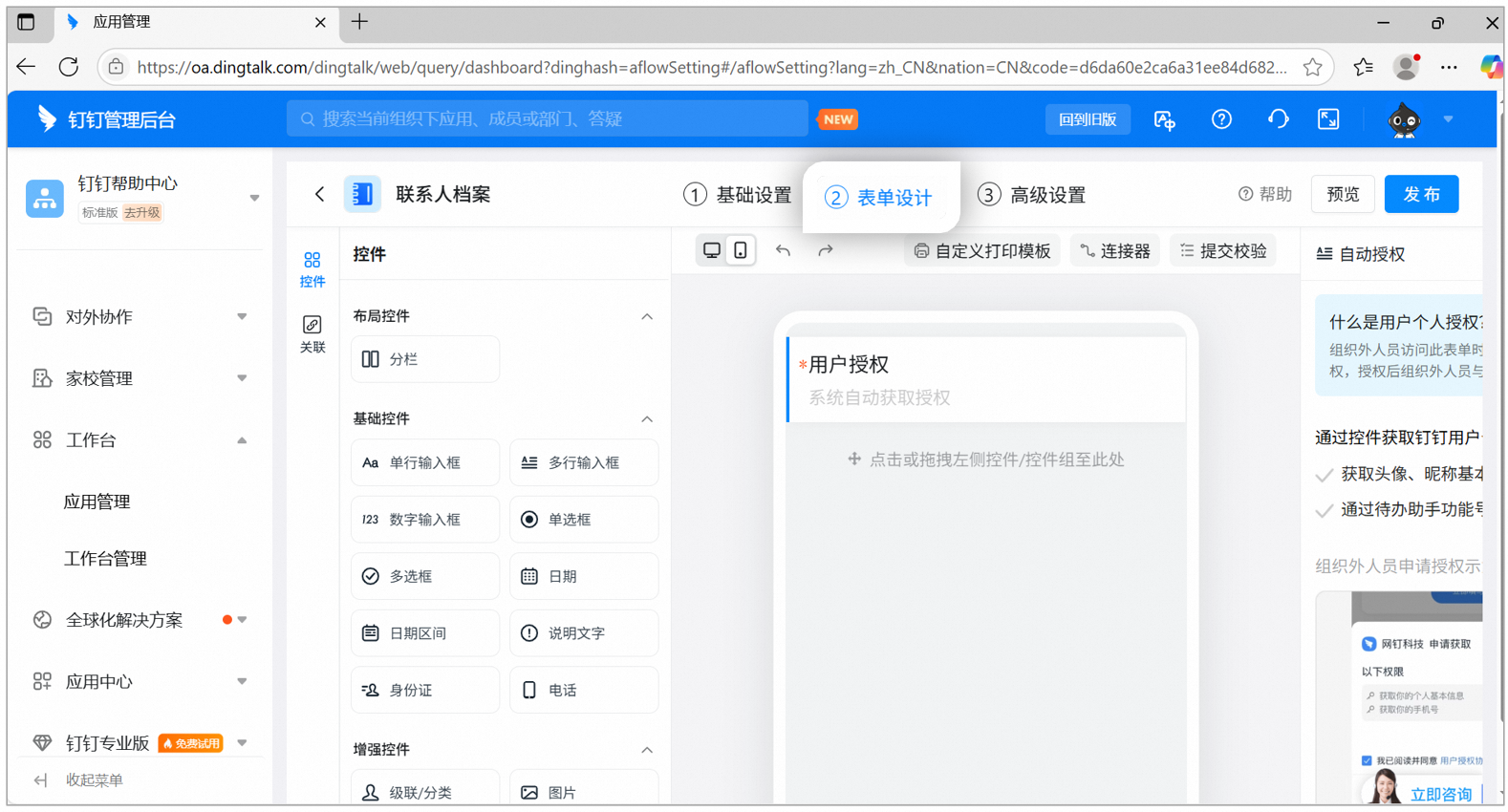Image resolution: width=1508 pixels, height=812 pixels.
Task: Open 提交校验 settings
Action: [x=1223, y=251]
